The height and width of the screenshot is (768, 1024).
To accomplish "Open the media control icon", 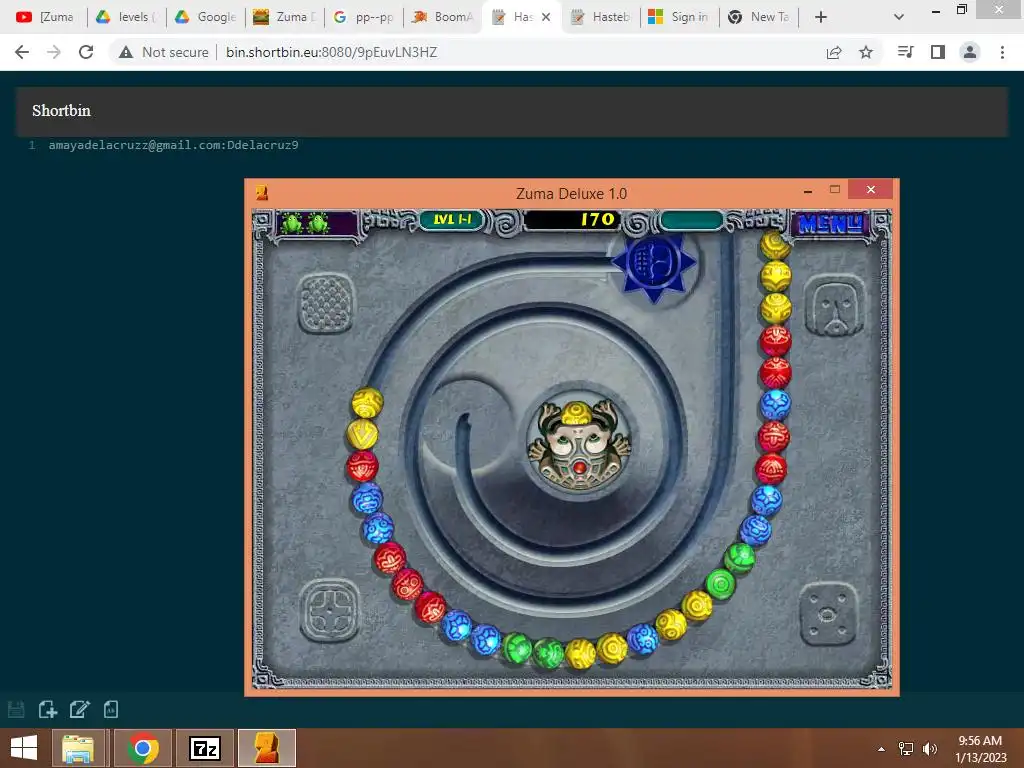I will pos(906,52).
